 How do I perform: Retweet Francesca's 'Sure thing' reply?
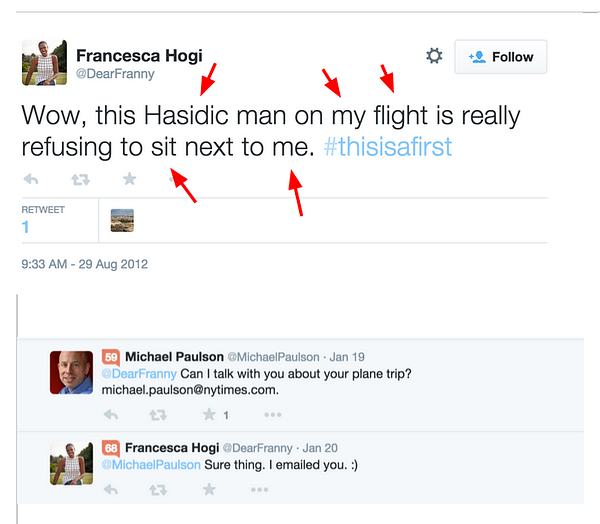click(158, 490)
